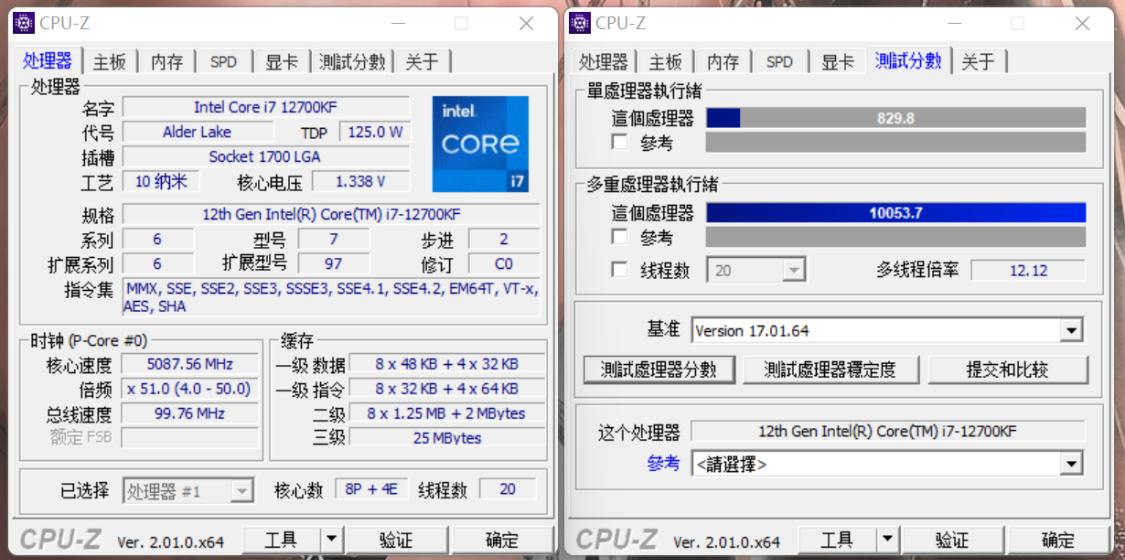Screen dimensions: 1125x560
Task: Click the 线程数 value 20 in left window
Action: [507, 490]
